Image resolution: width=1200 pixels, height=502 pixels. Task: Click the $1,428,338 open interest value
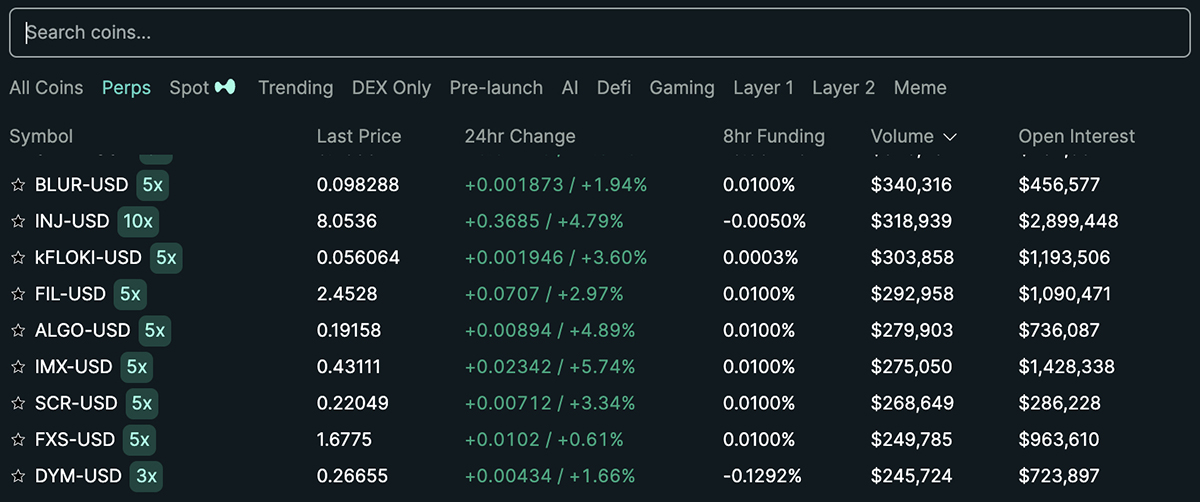1066,367
